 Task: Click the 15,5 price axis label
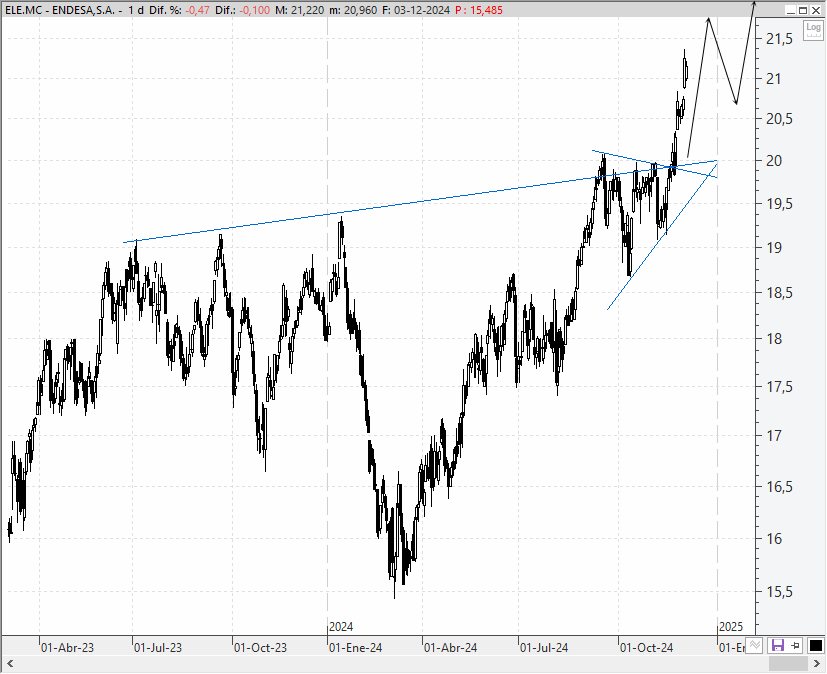tap(780, 592)
